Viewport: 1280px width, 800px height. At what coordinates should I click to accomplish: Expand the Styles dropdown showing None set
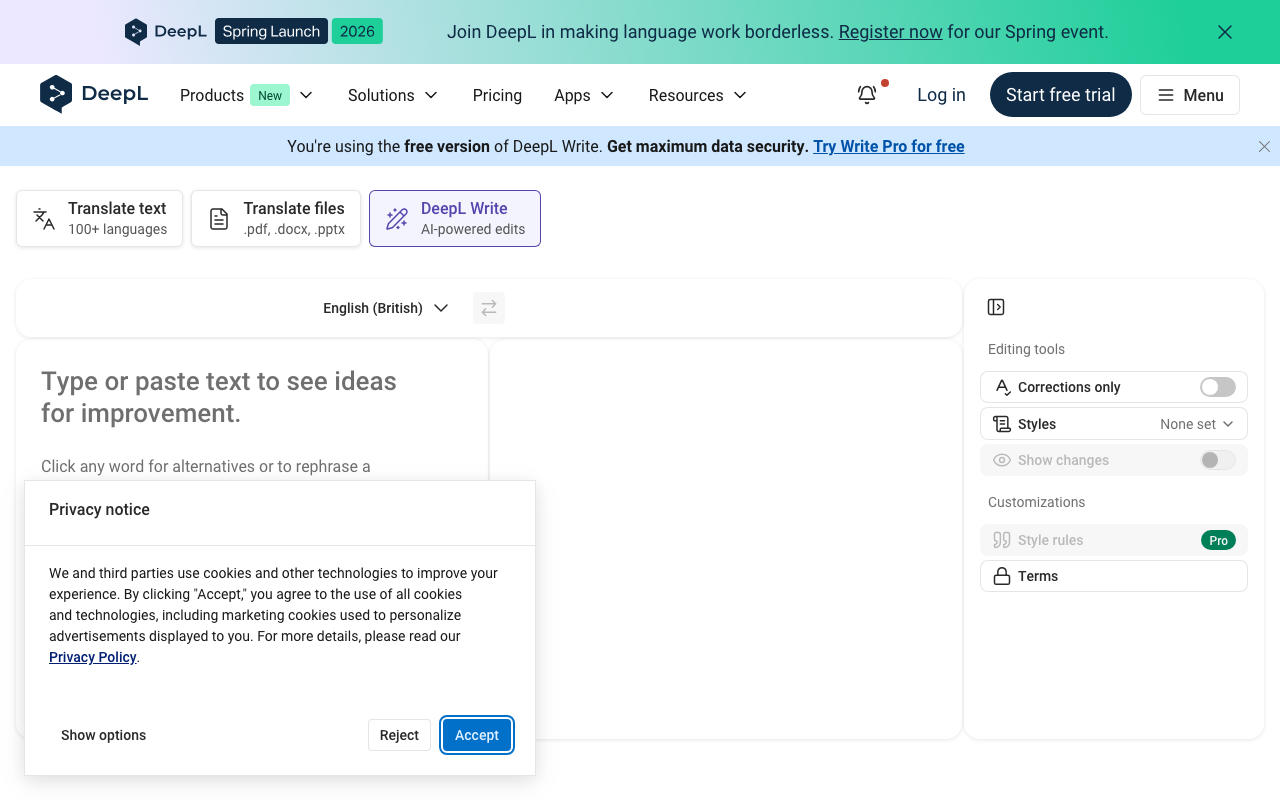[1196, 423]
